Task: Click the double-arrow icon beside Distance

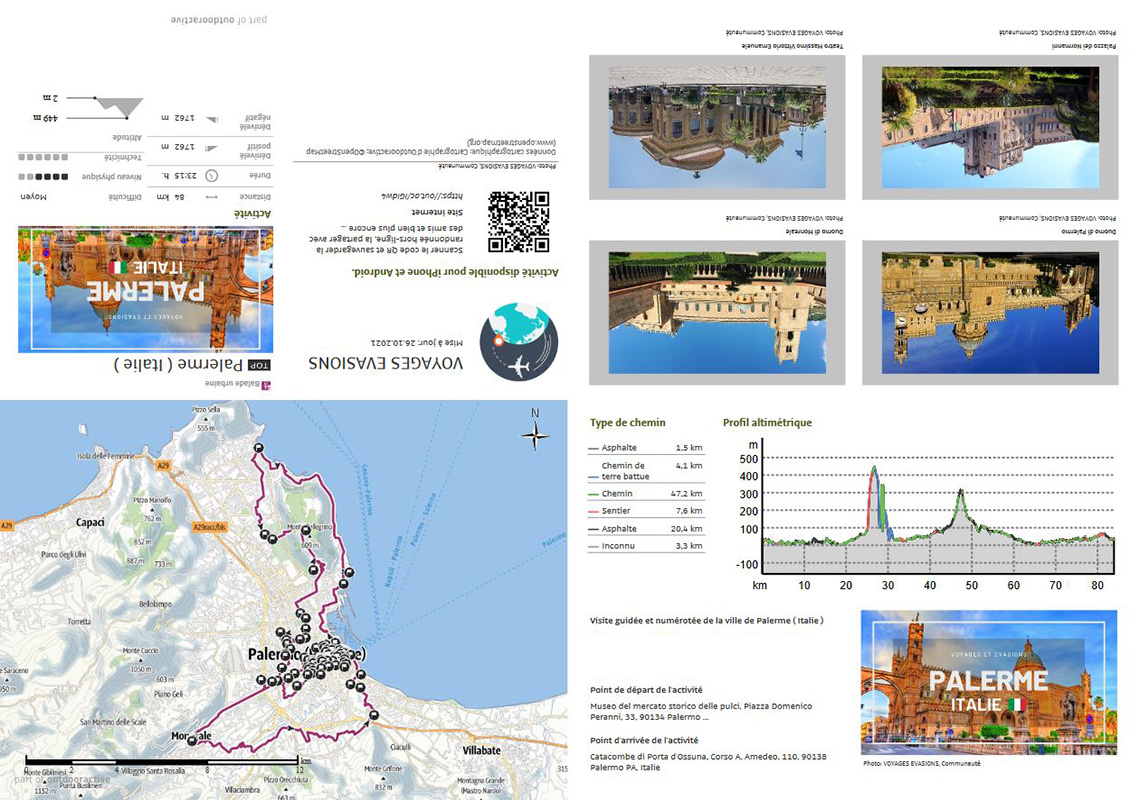Action: (212, 197)
